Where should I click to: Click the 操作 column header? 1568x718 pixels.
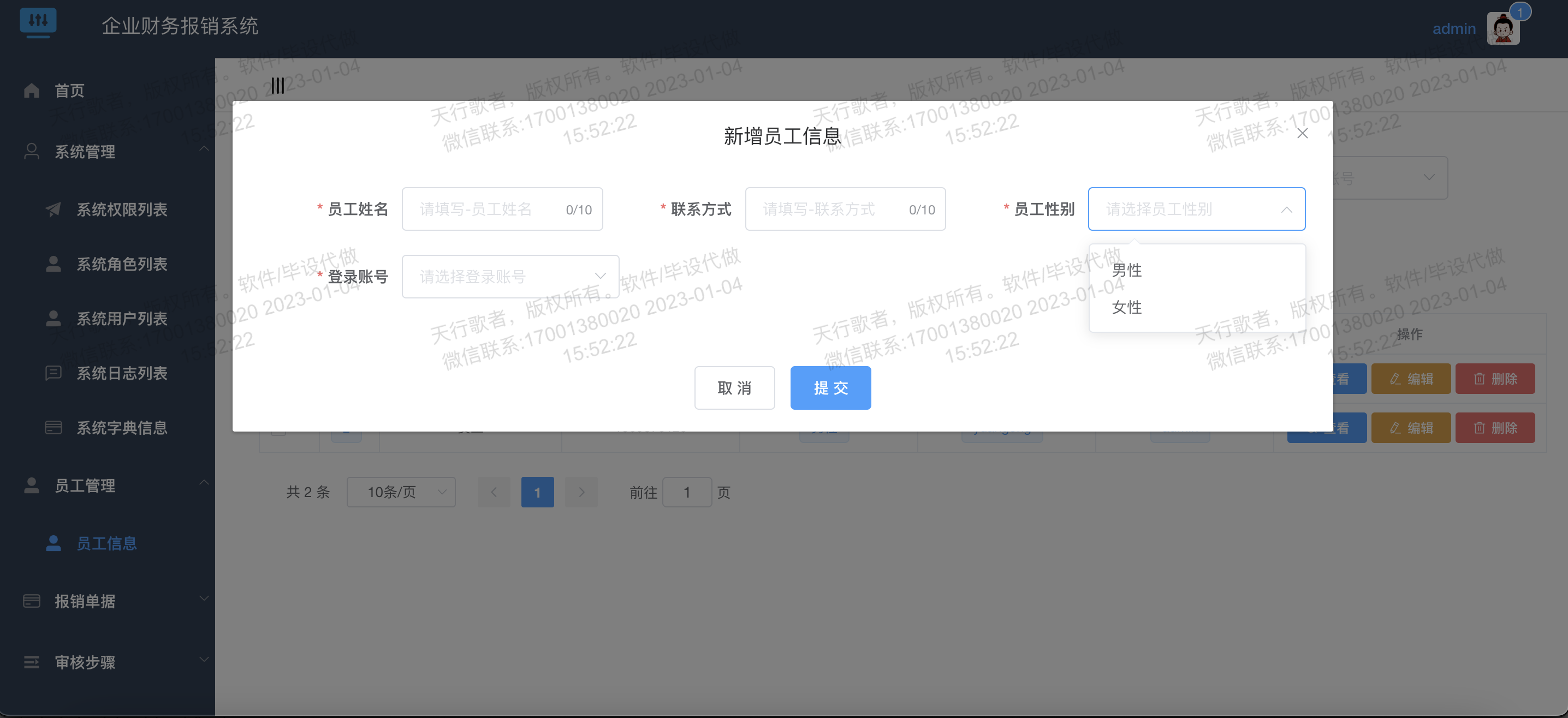[1410, 334]
